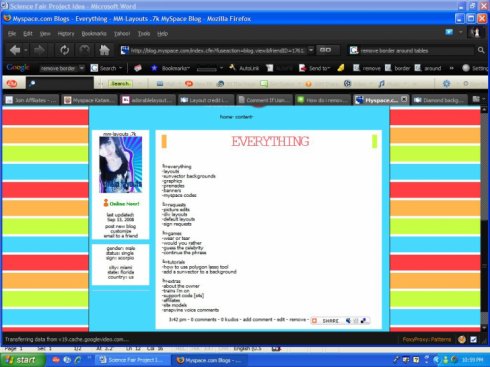The height and width of the screenshot is (367, 490).
Task: Open the Help menu
Action: [162, 33]
